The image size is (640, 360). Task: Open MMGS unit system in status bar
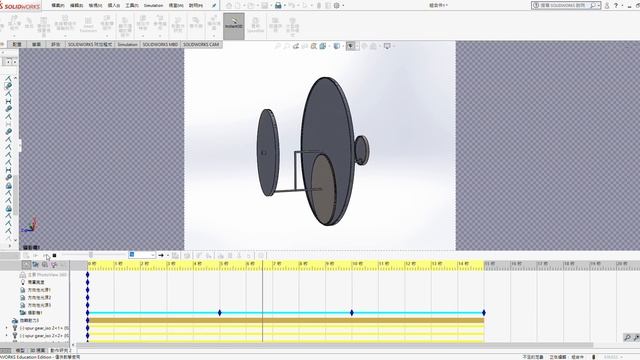pos(613,357)
